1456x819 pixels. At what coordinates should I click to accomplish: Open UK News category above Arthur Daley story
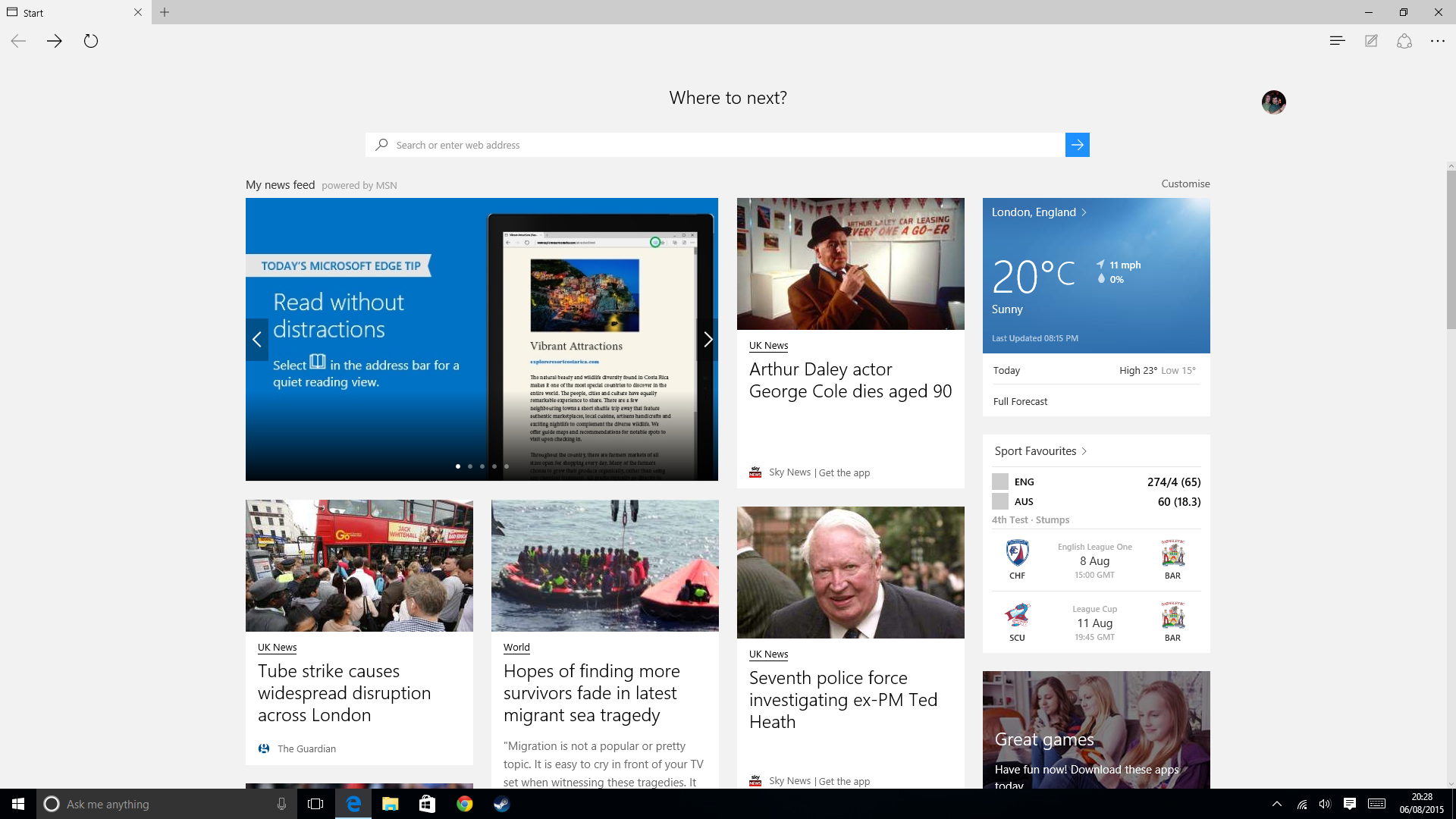pyautogui.click(x=768, y=345)
